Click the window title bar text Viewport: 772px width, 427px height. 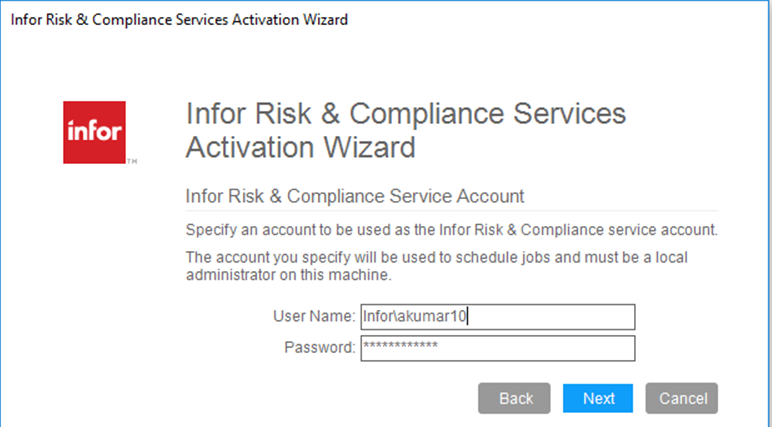179,20
